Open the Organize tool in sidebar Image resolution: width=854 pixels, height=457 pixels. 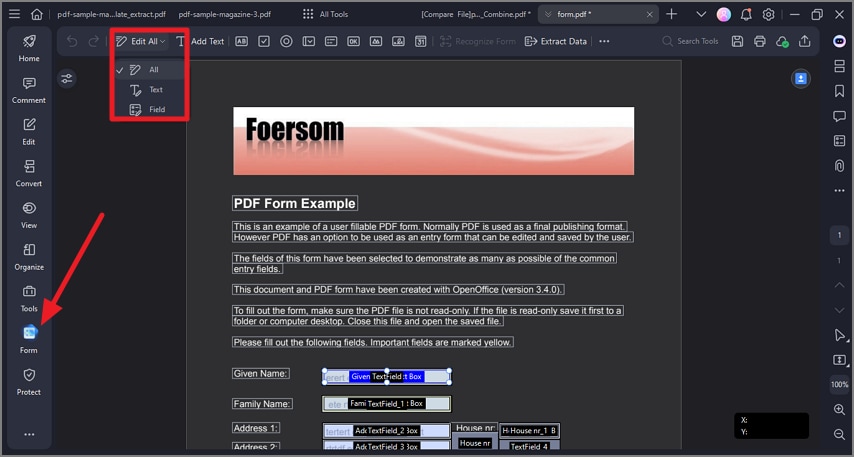pyautogui.click(x=29, y=257)
